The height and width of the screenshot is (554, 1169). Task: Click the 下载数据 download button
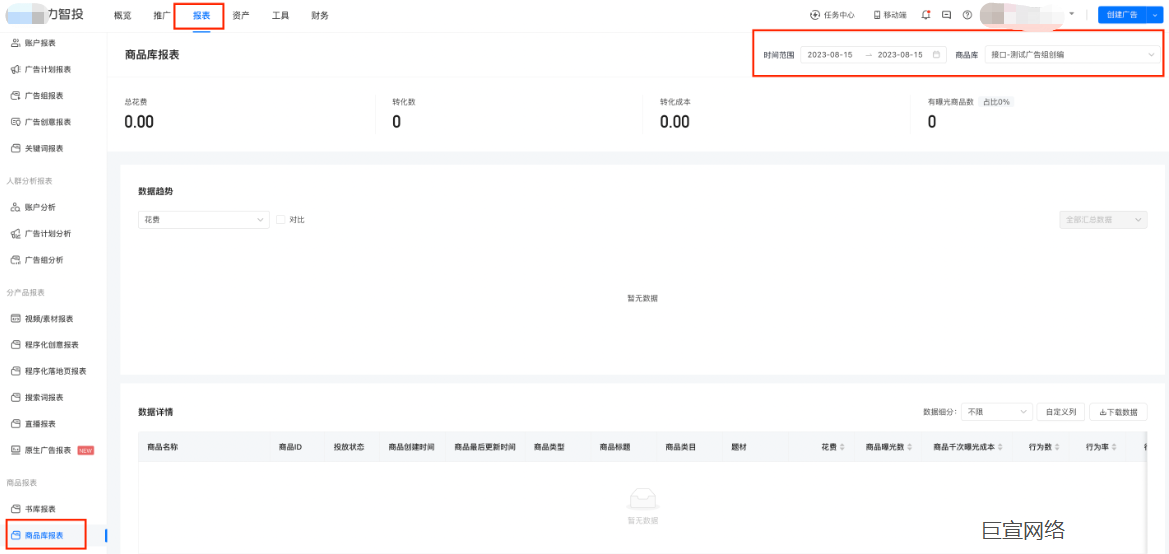pos(1118,412)
